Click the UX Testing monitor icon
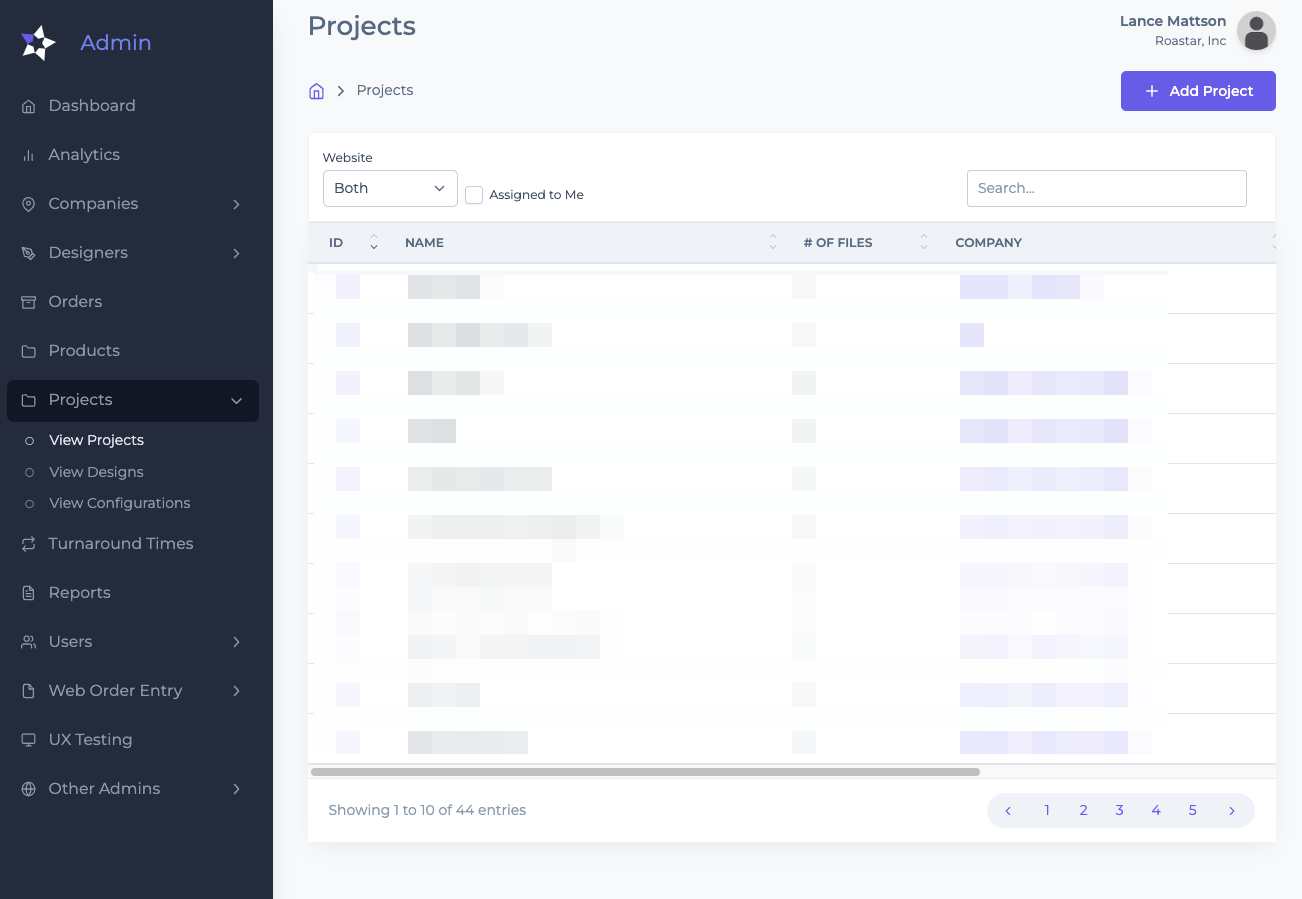1302x899 pixels. [x=29, y=740]
